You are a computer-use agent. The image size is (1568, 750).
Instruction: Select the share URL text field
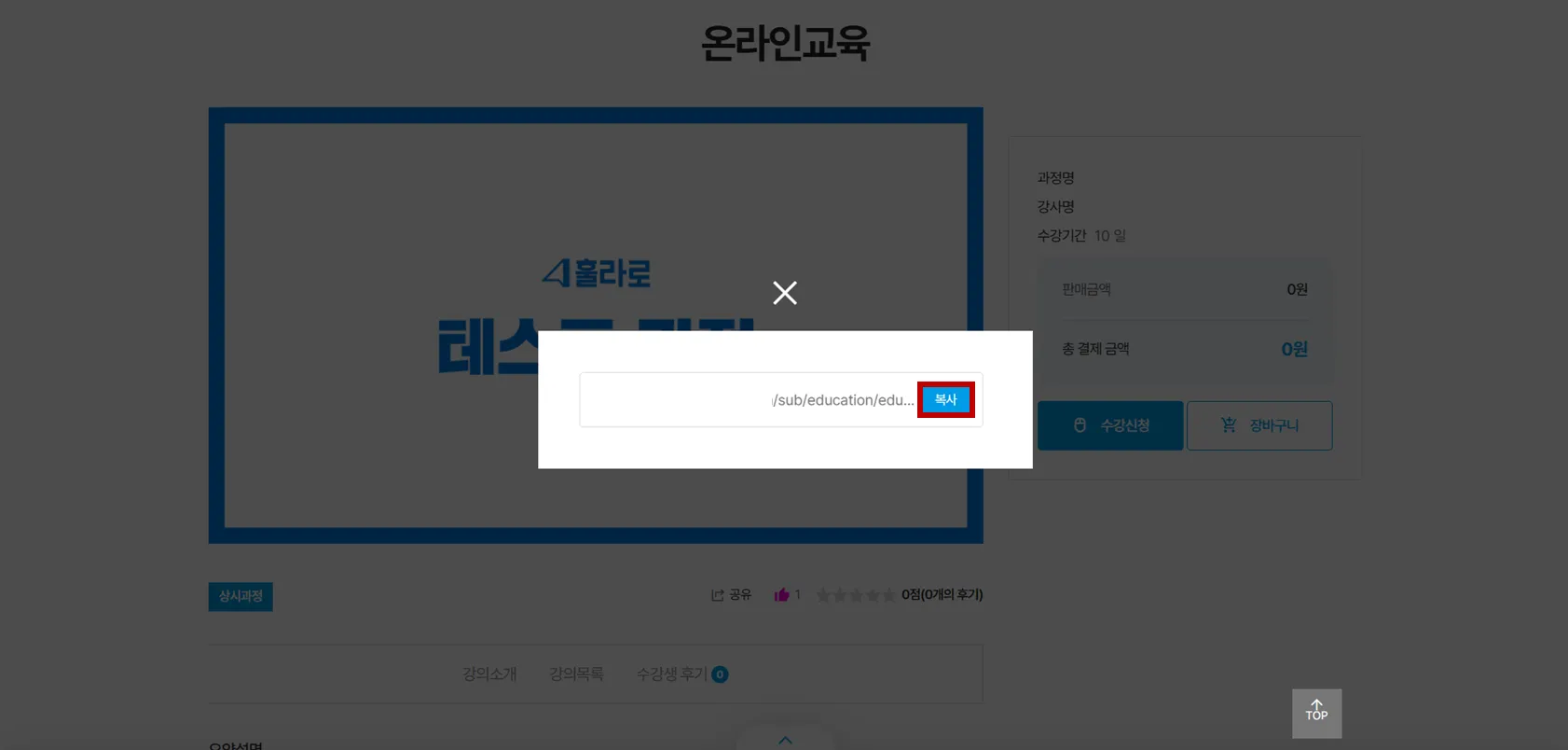pos(750,400)
